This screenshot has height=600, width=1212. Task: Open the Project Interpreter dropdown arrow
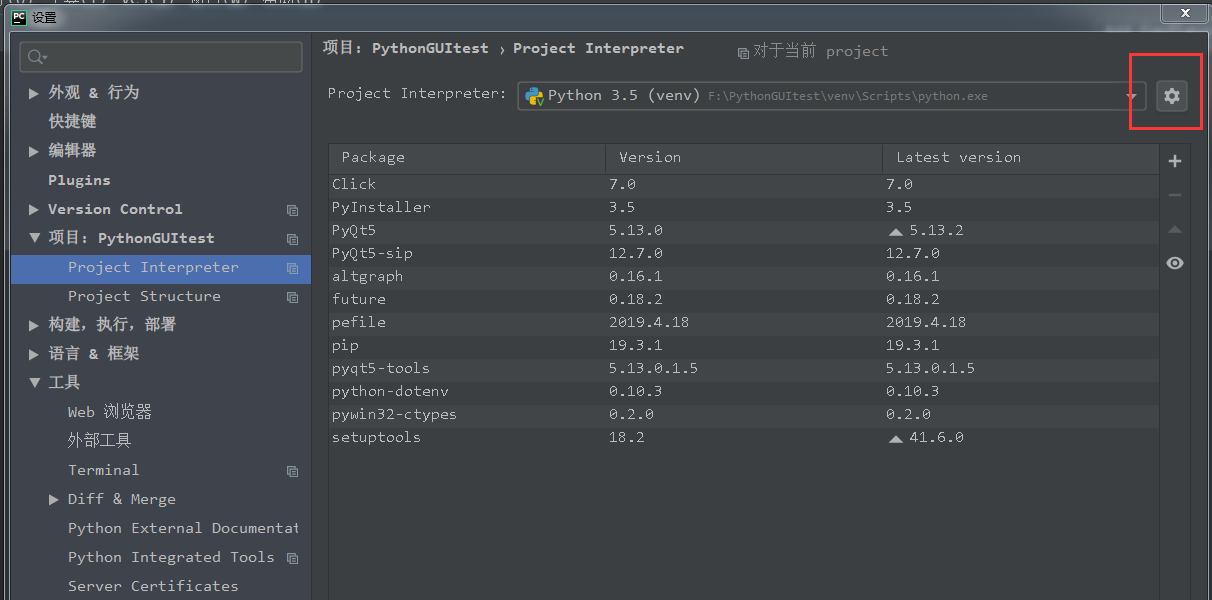1132,96
